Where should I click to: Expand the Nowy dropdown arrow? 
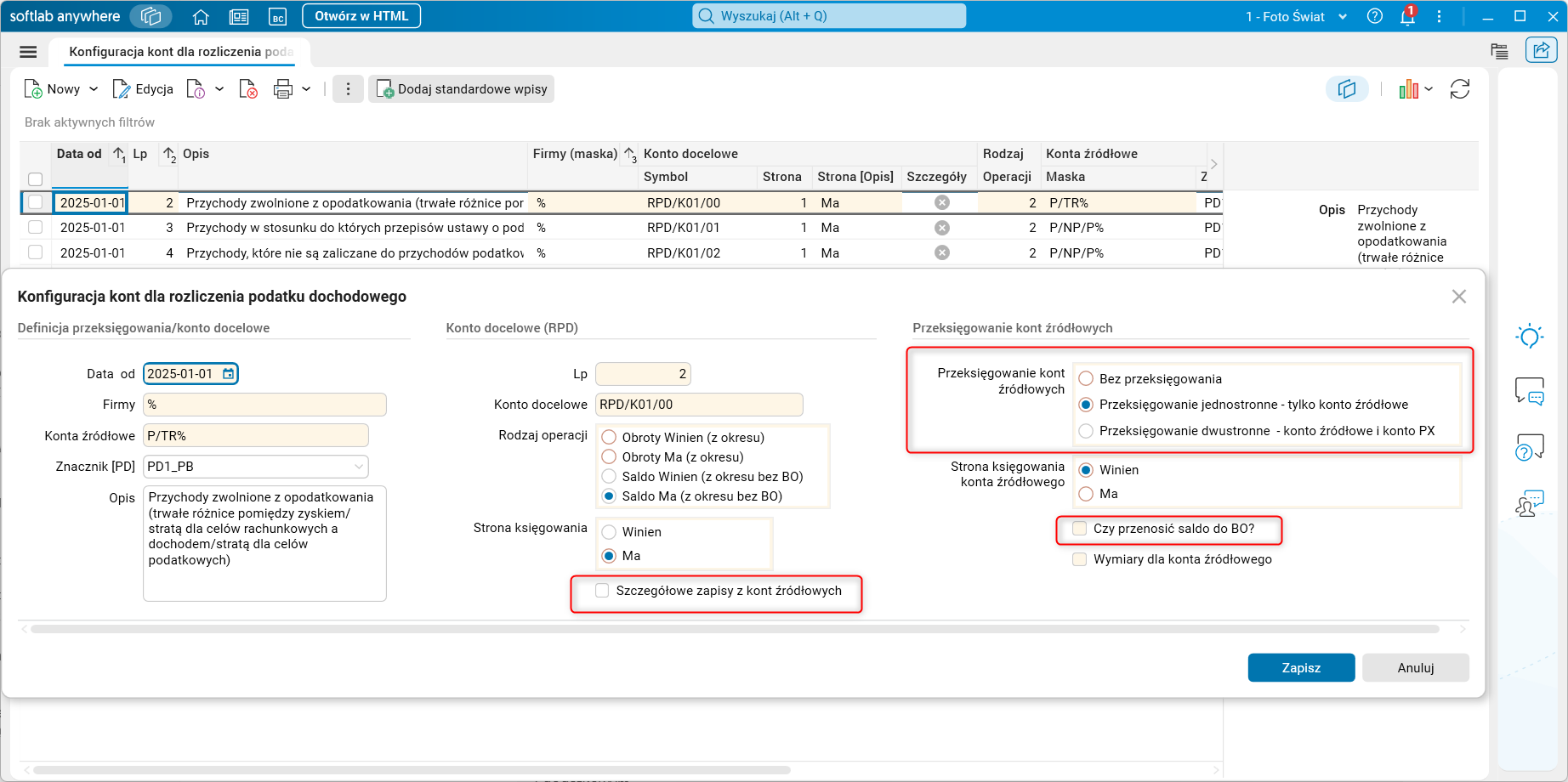[94, 89]
